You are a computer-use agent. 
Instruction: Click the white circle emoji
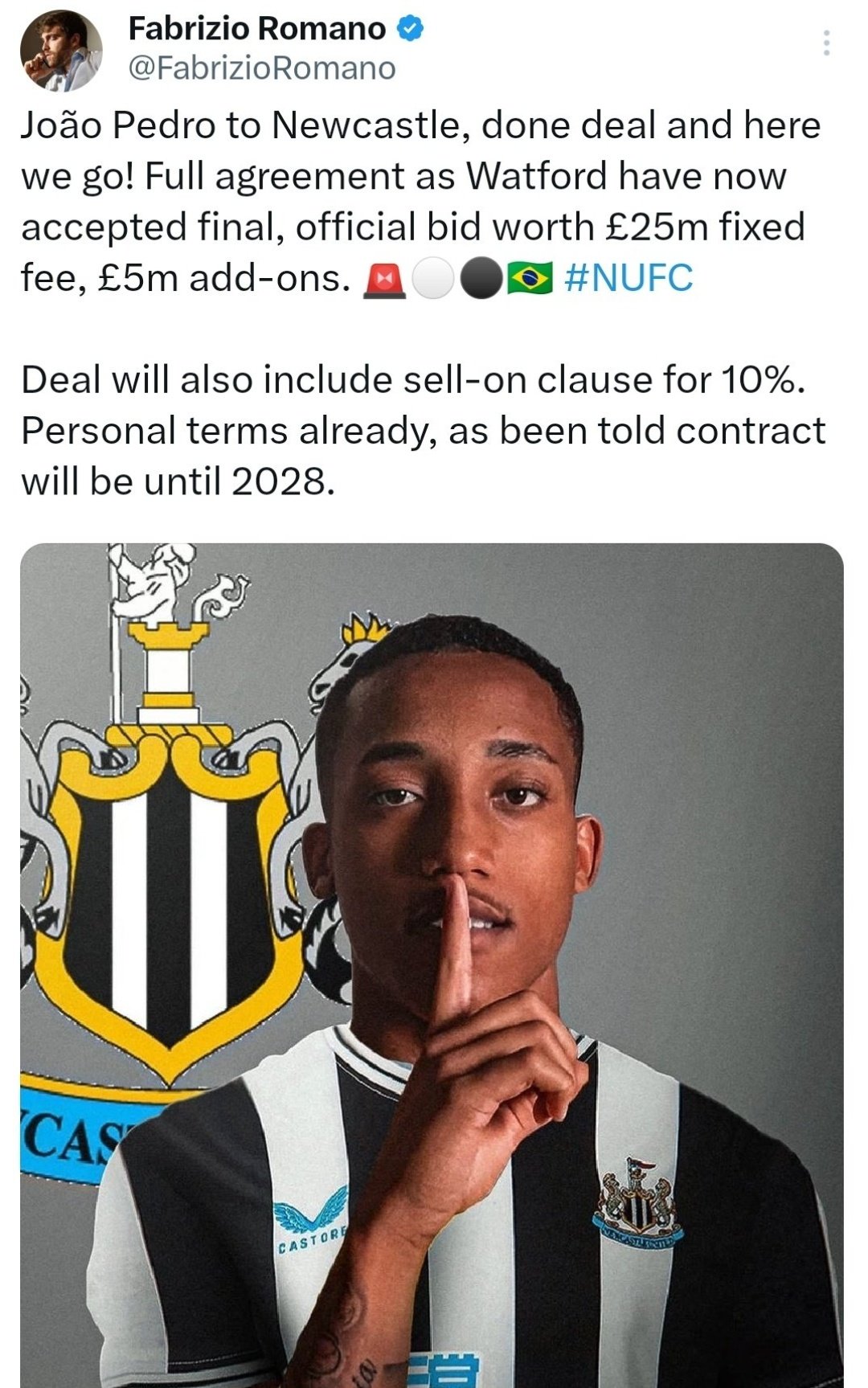coord(433,280)
